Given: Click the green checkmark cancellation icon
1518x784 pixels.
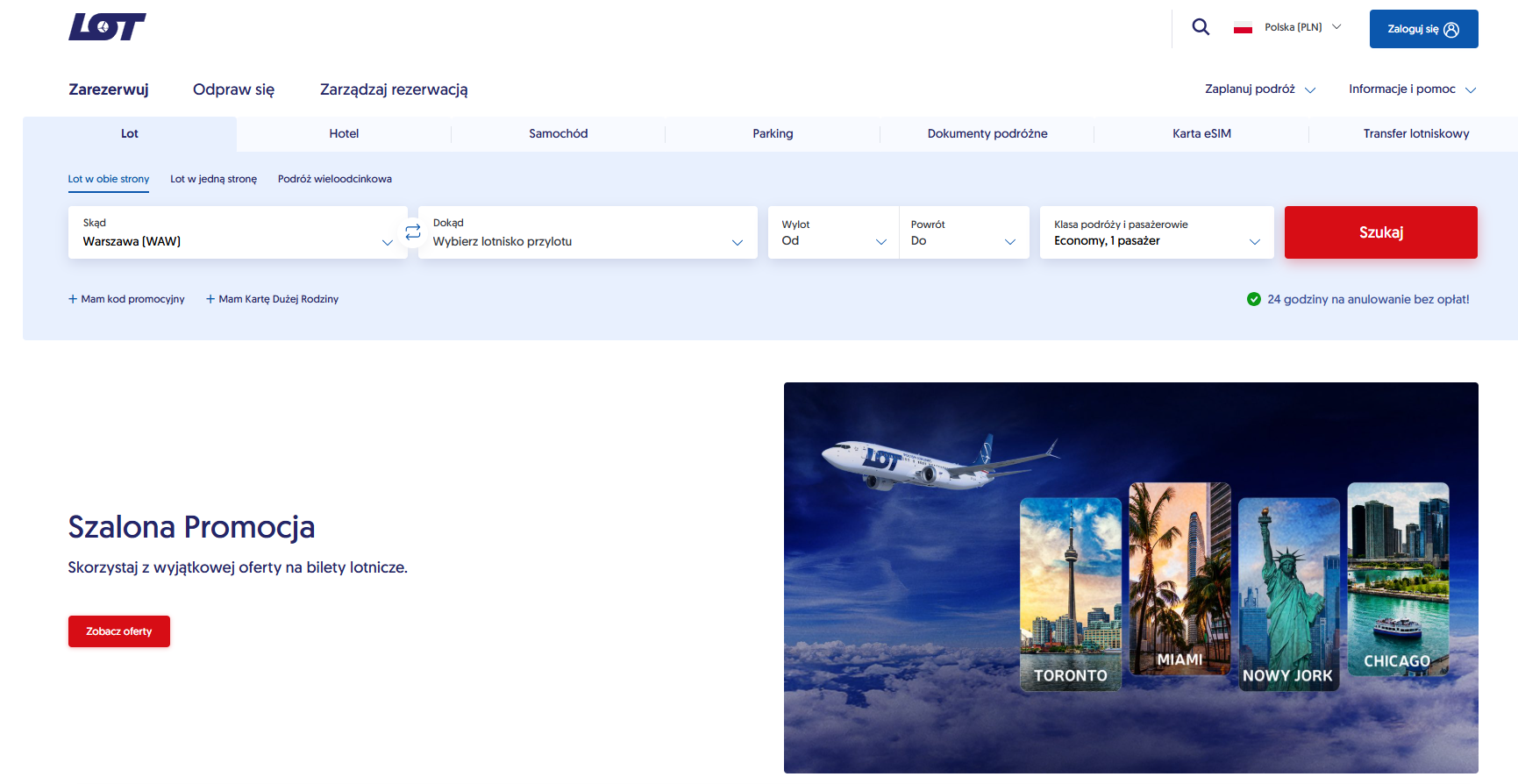Looking at the screenshot, I should pyautogui.click(x=1253, y=299).
